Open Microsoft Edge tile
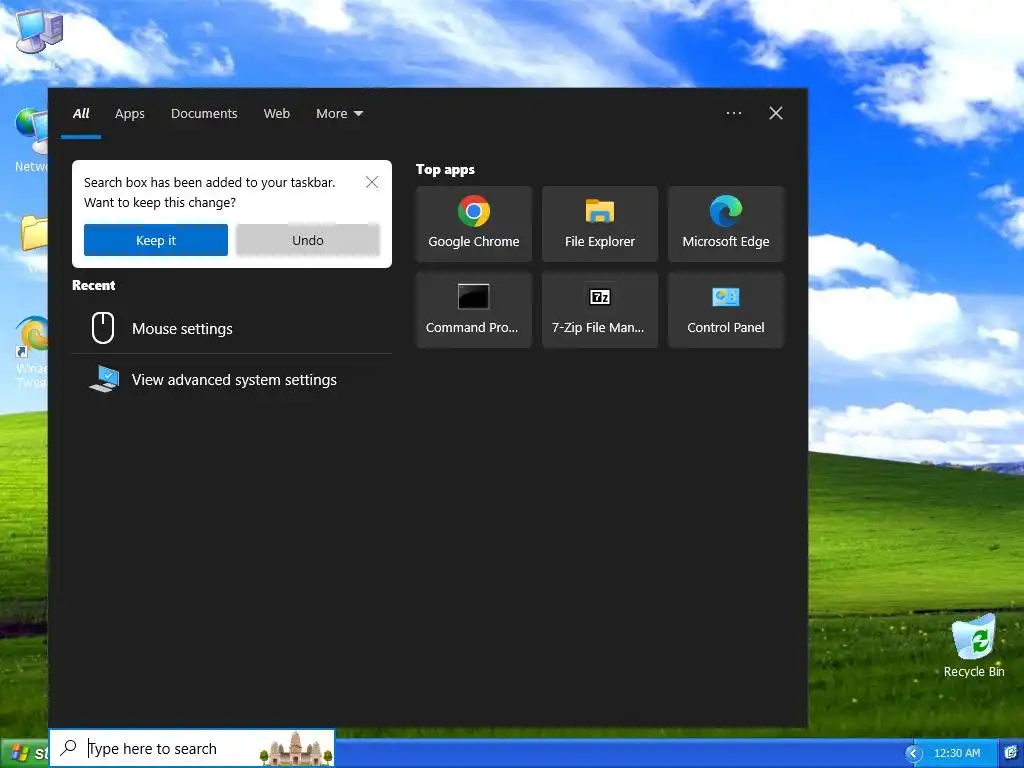The height and width of the screenshot is (768, 1024). pyautogui.click(x=726, y=224)
